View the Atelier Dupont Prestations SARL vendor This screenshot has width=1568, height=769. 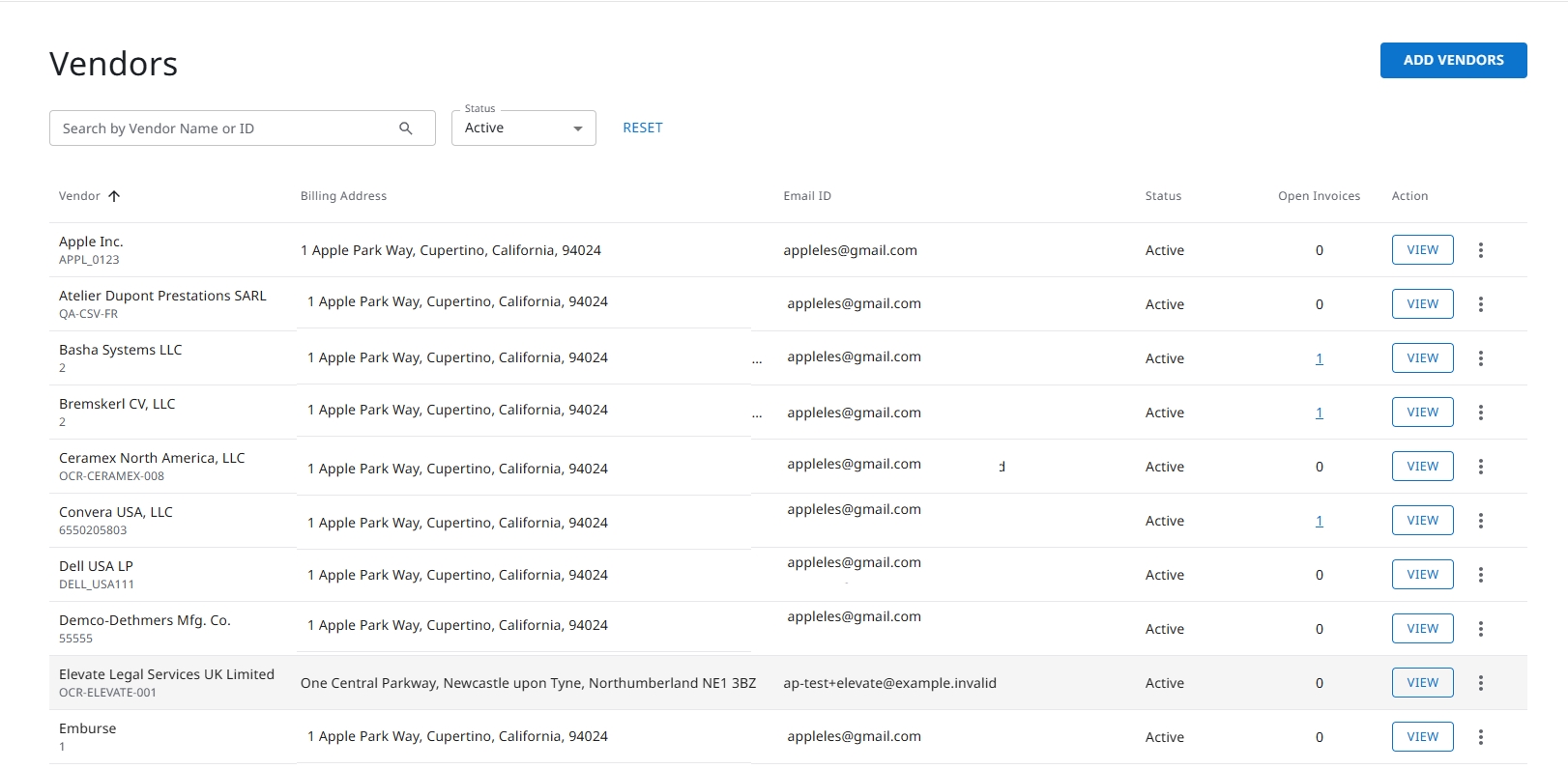pyautogui.click(x=1422, y=303)
